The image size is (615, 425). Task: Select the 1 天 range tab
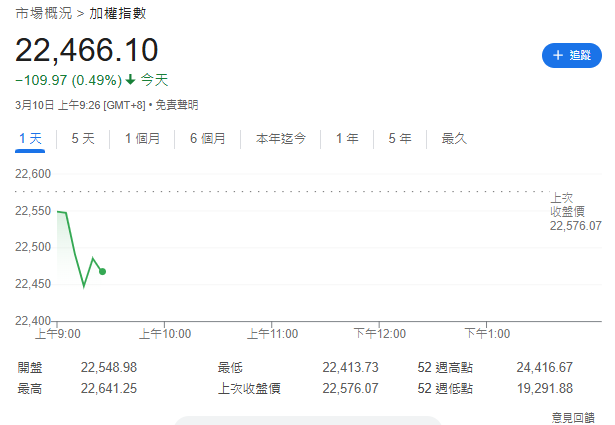30,138
